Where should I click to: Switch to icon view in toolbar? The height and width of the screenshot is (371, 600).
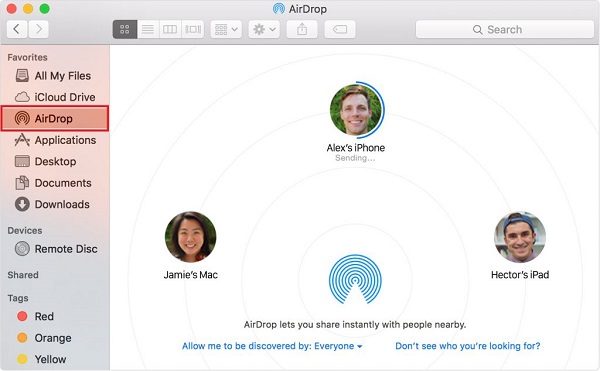(x=125, y=29)
